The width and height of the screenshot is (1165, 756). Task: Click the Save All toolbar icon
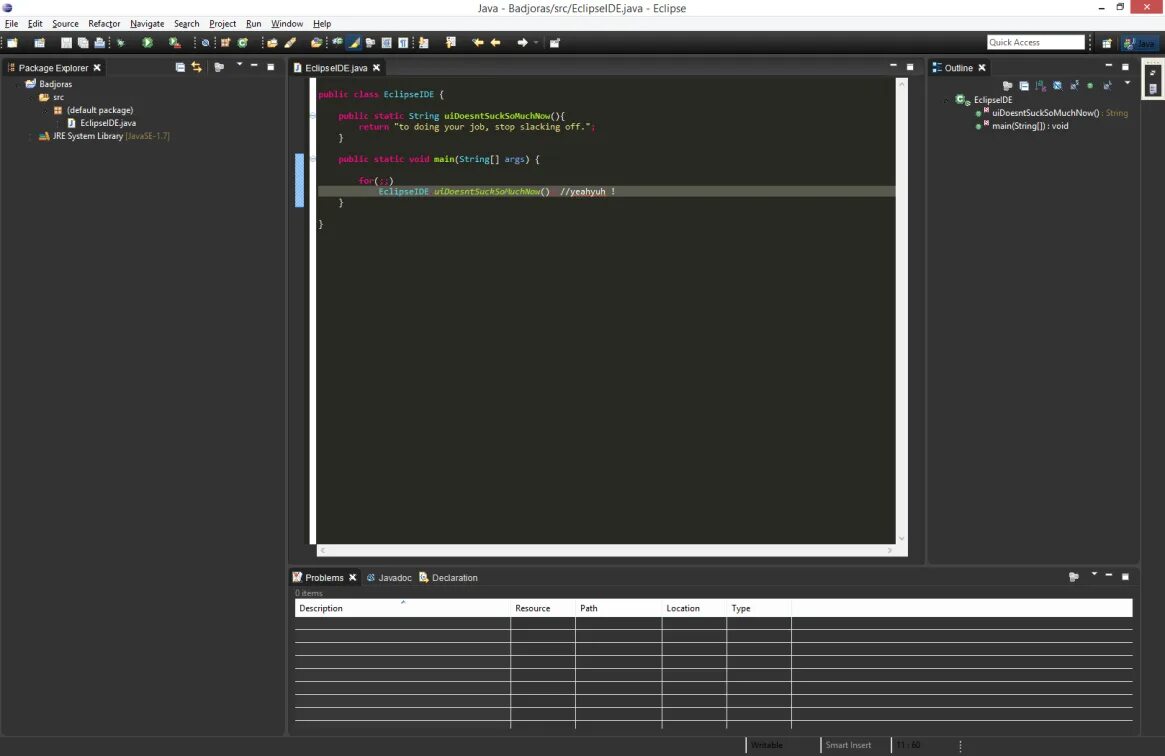click(83, 43)
